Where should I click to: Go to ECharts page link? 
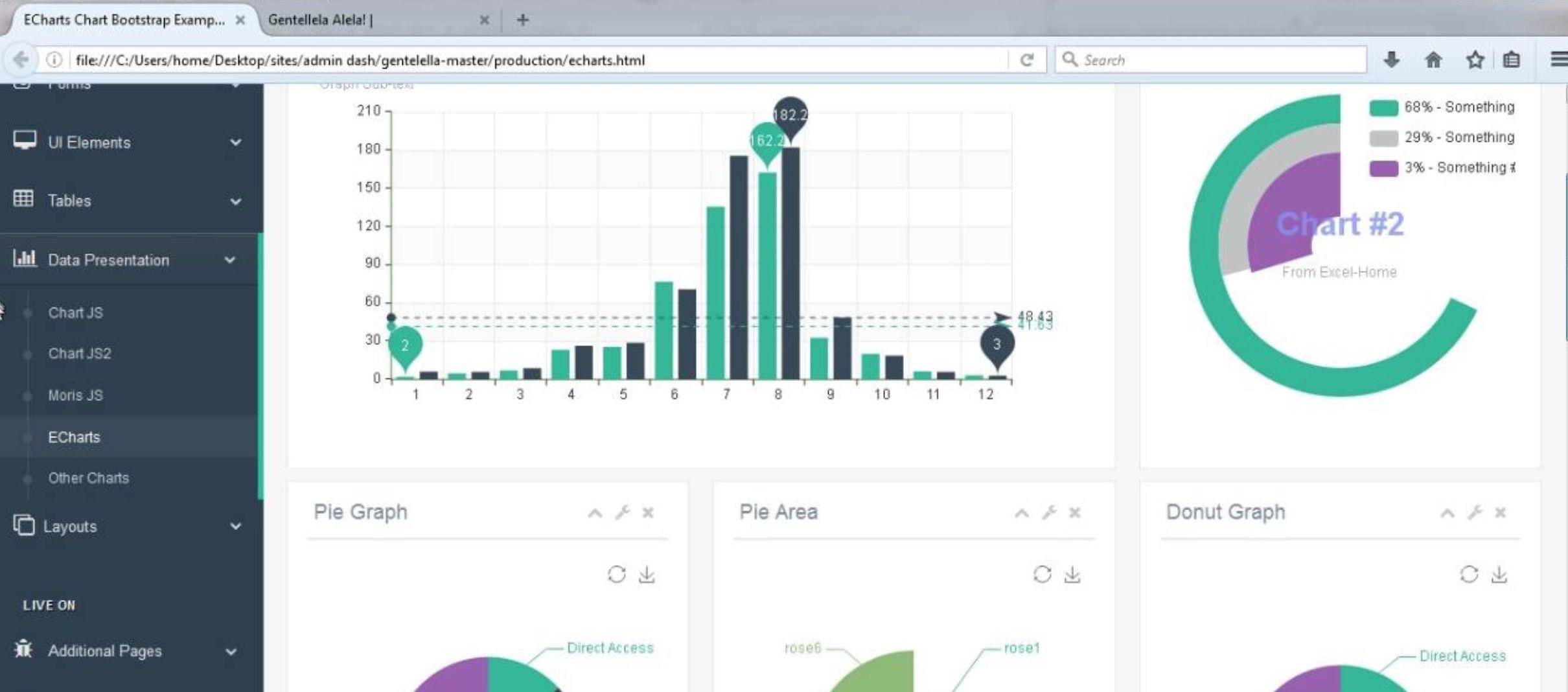click(74, 437)
